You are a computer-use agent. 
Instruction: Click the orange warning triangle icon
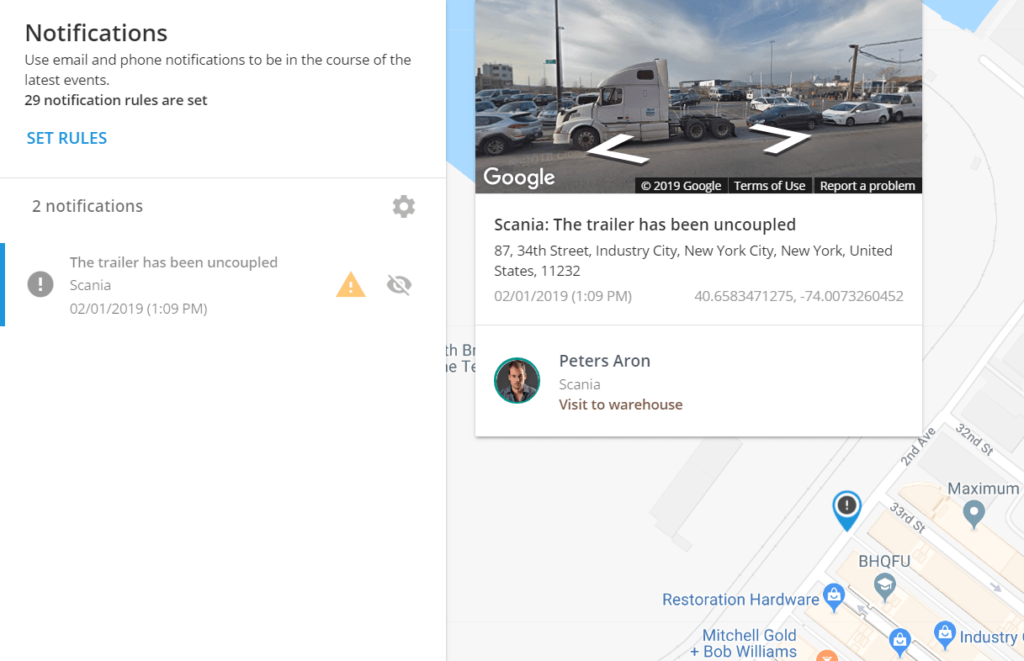point(351,285)
